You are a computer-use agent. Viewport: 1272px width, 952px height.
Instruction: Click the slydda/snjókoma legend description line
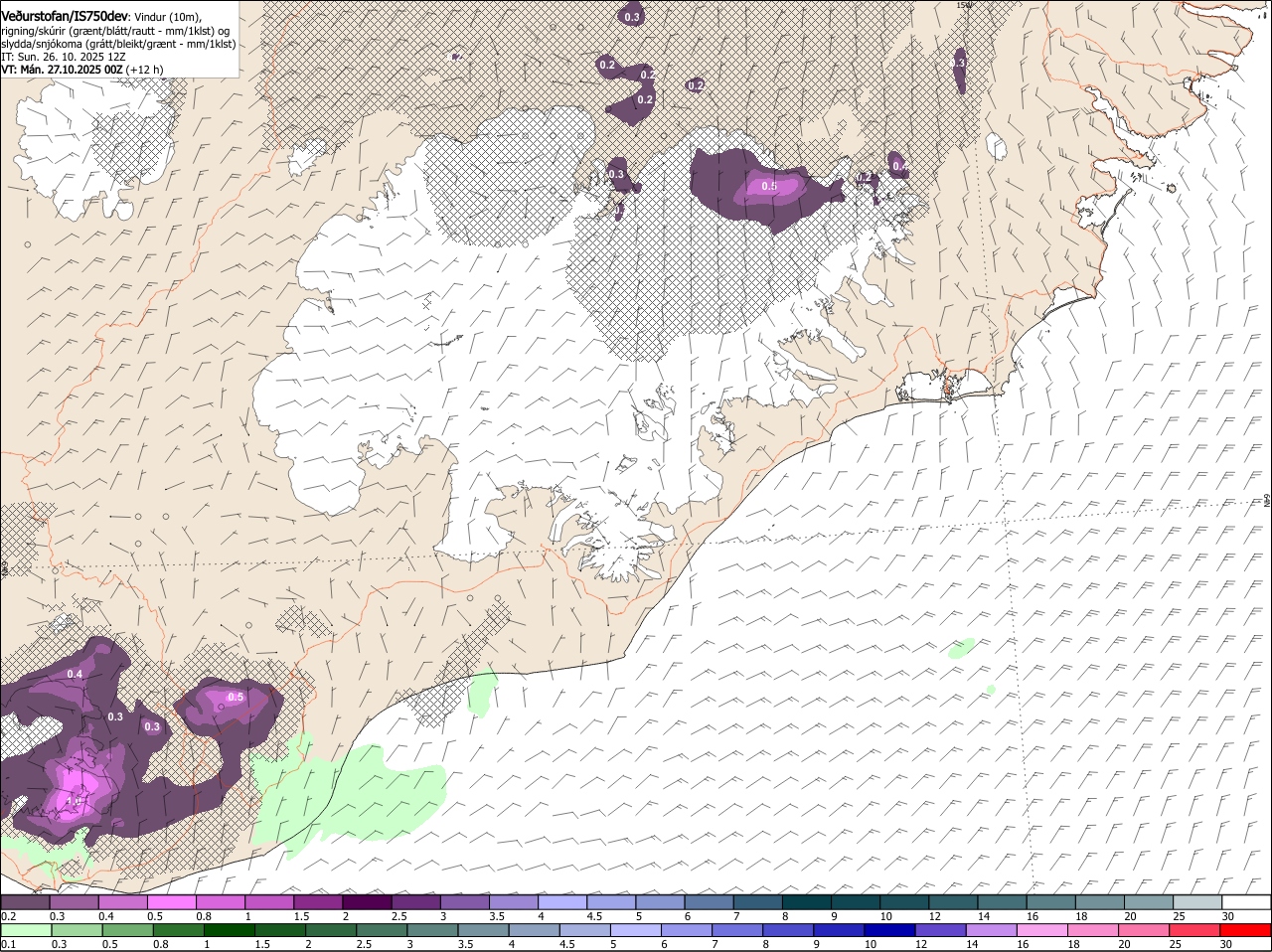[118, 44]
